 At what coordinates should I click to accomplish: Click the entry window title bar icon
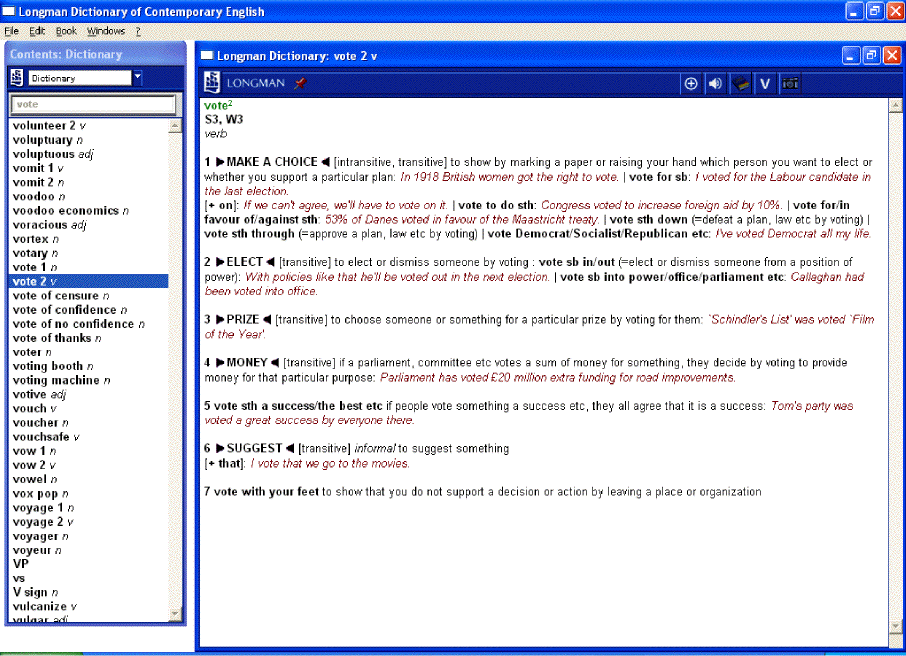click(x=206, y=55)
